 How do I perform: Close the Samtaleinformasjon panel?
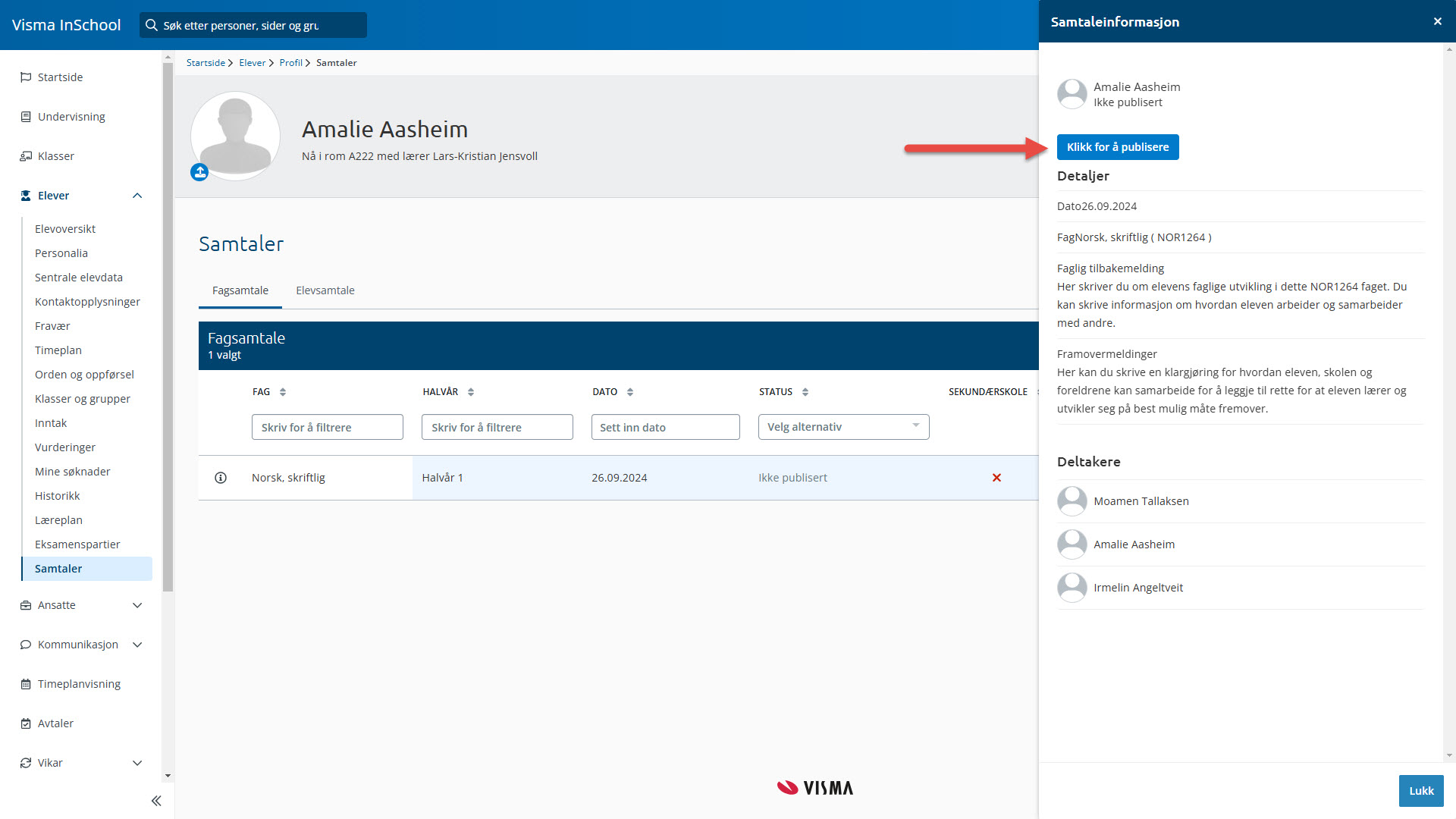1437,21
